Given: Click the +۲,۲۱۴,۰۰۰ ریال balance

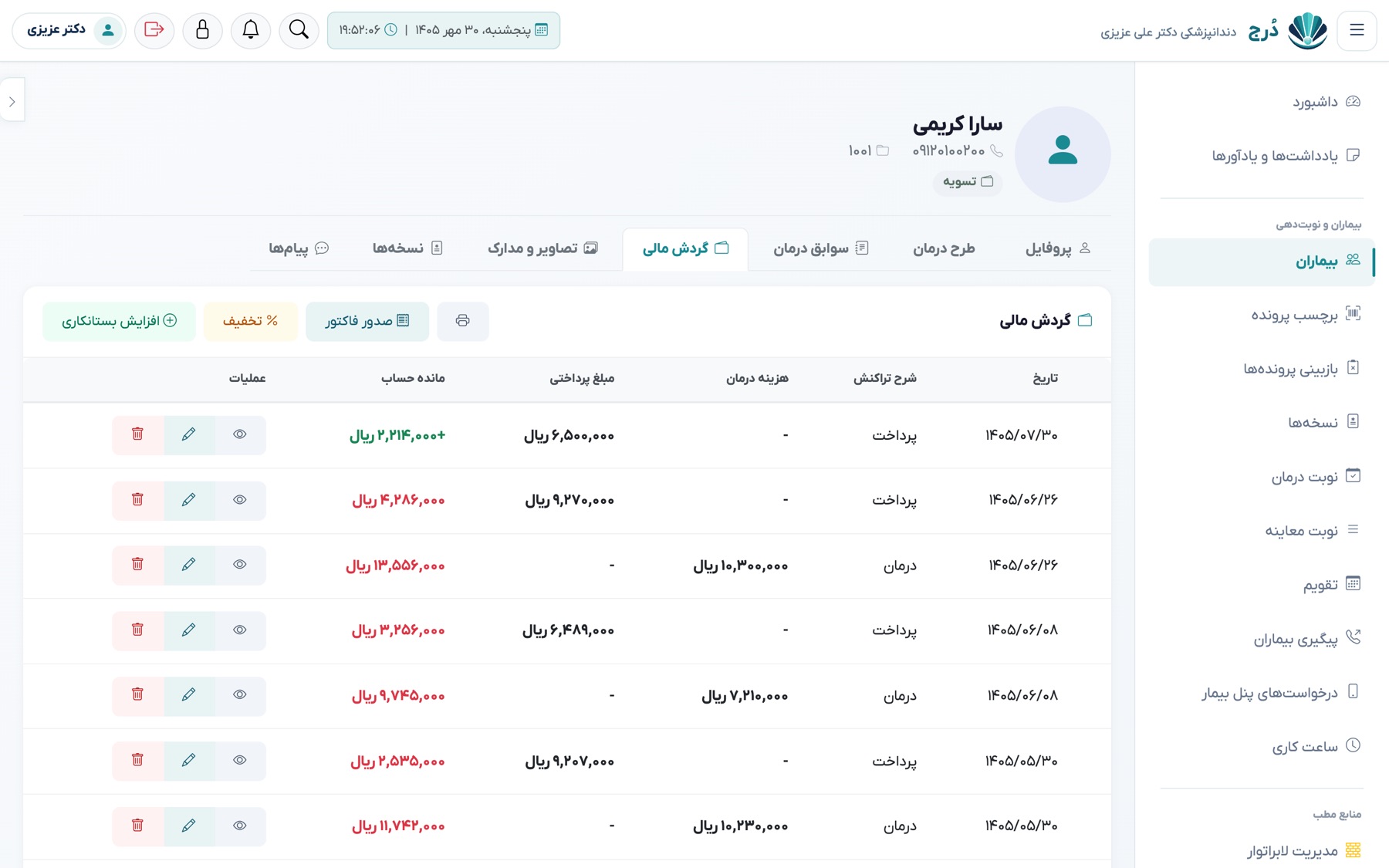Looking at the screenshot, I should click(397, 436).
